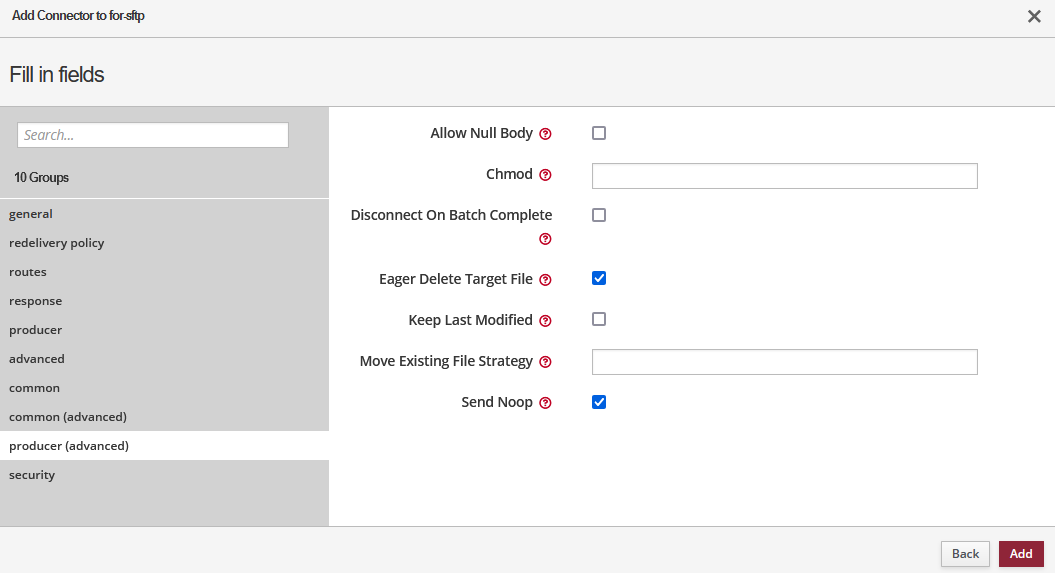Check Disconnect On Batch Complete option

599,215
